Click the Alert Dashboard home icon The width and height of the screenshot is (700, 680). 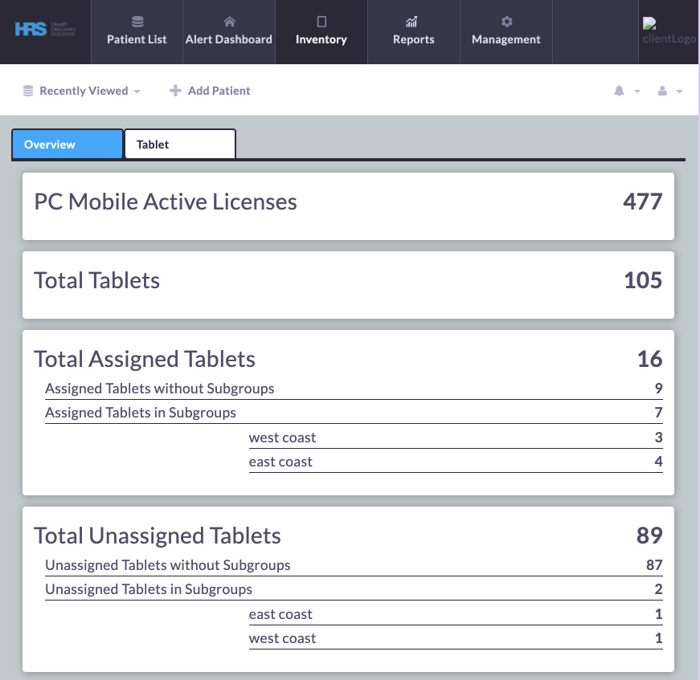(229, 21)
